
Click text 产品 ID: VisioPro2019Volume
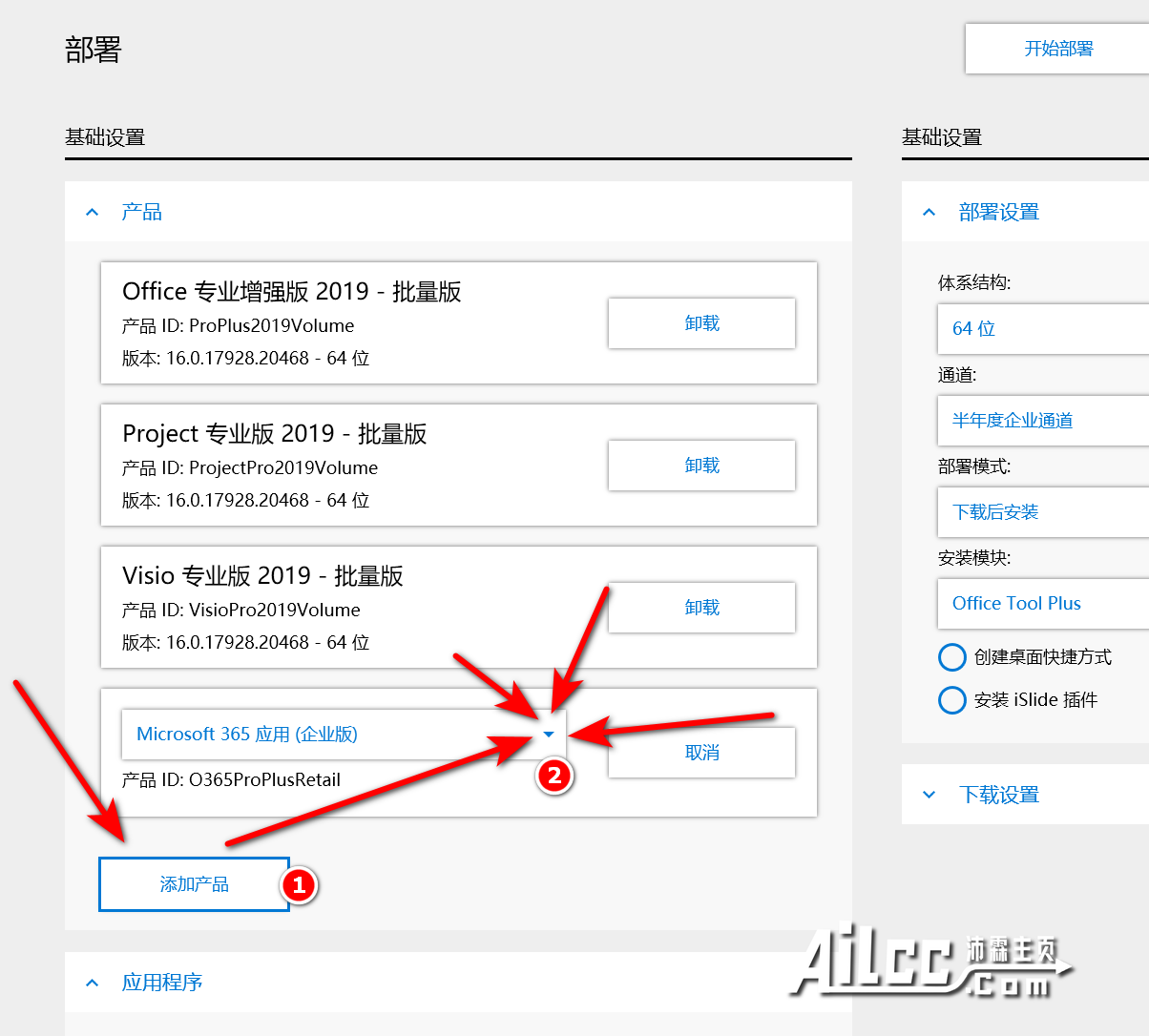241,611
